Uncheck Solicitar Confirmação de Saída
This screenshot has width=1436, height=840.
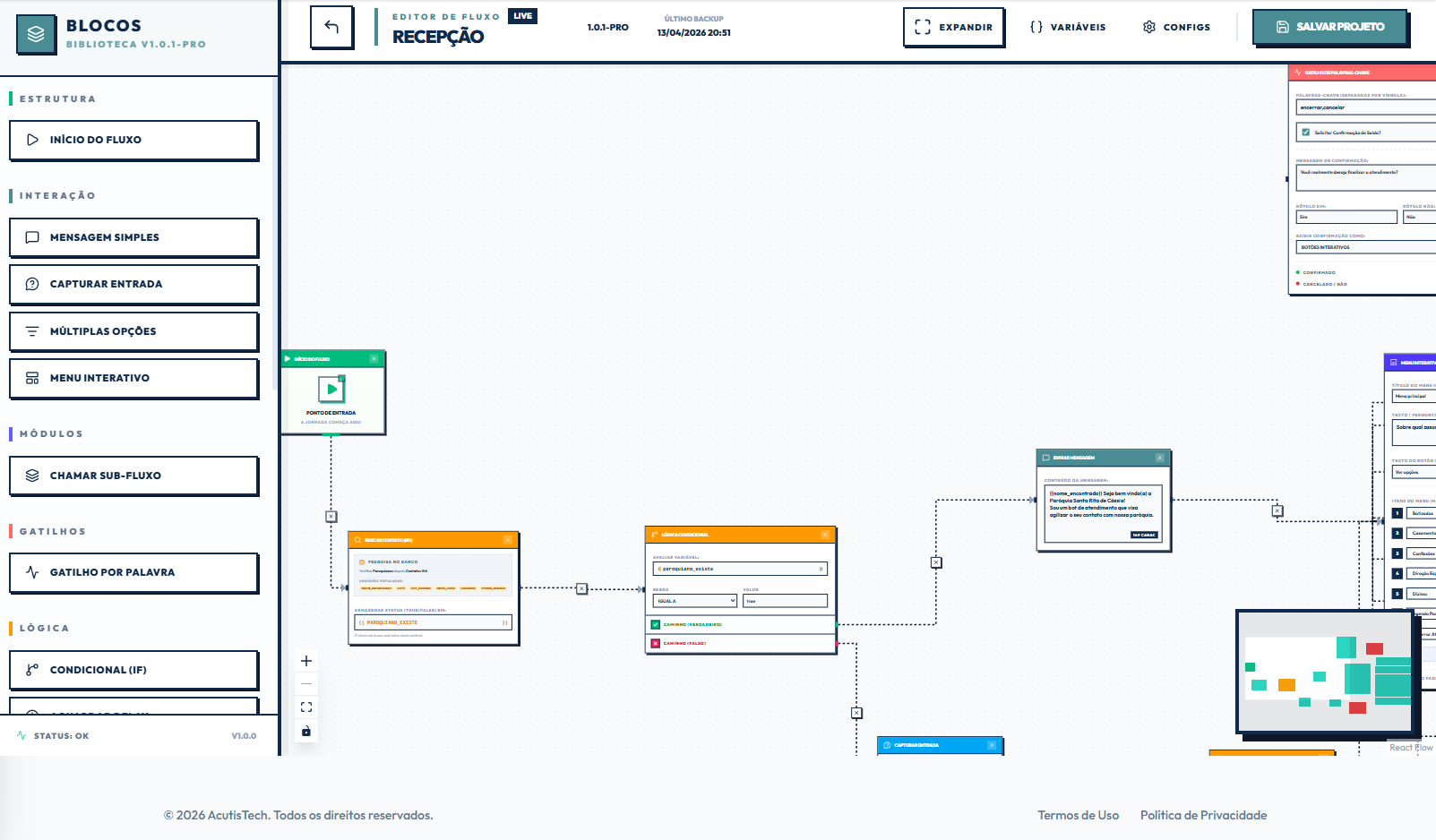(x=1304, y=132)
